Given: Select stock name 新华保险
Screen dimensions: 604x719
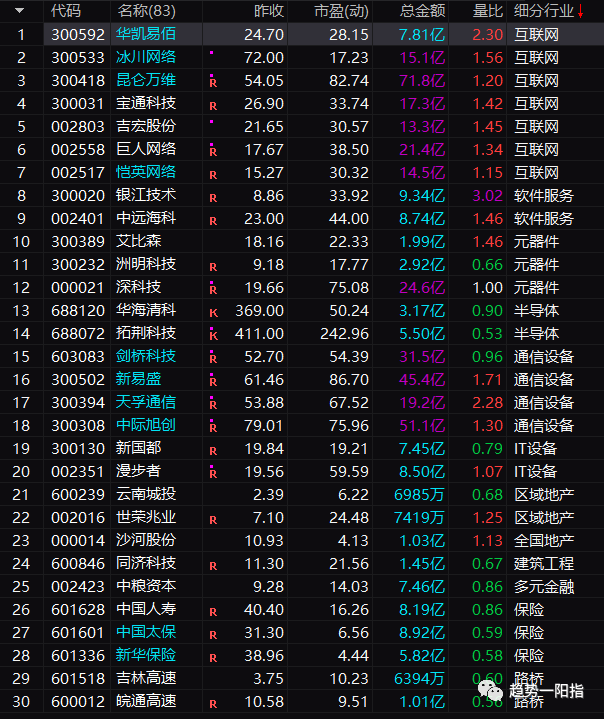Looking at the screenshot, I should click(x=146, y=655).
